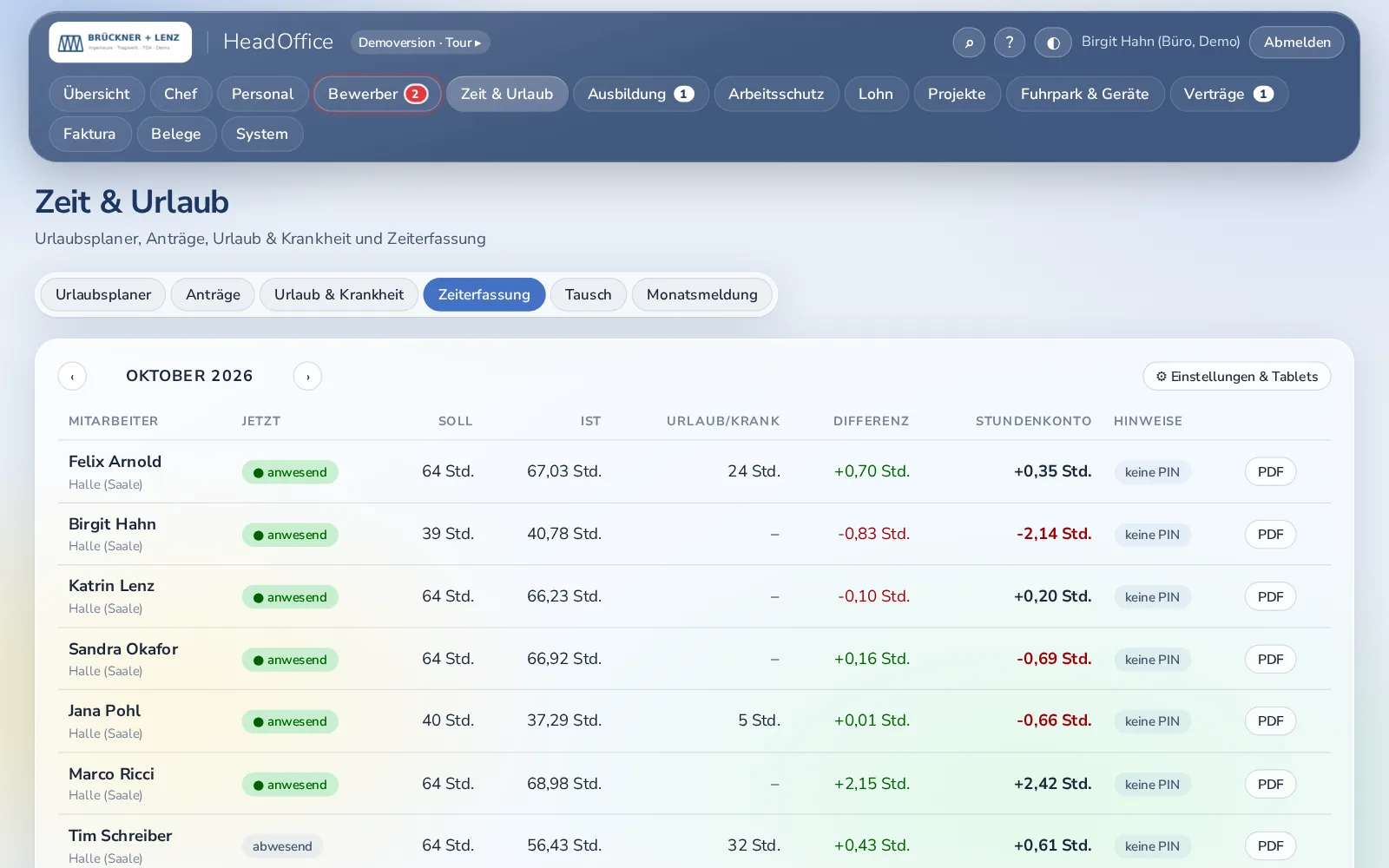Open the Chef navigation item
1389x868 pixels.
coord(181,94)
